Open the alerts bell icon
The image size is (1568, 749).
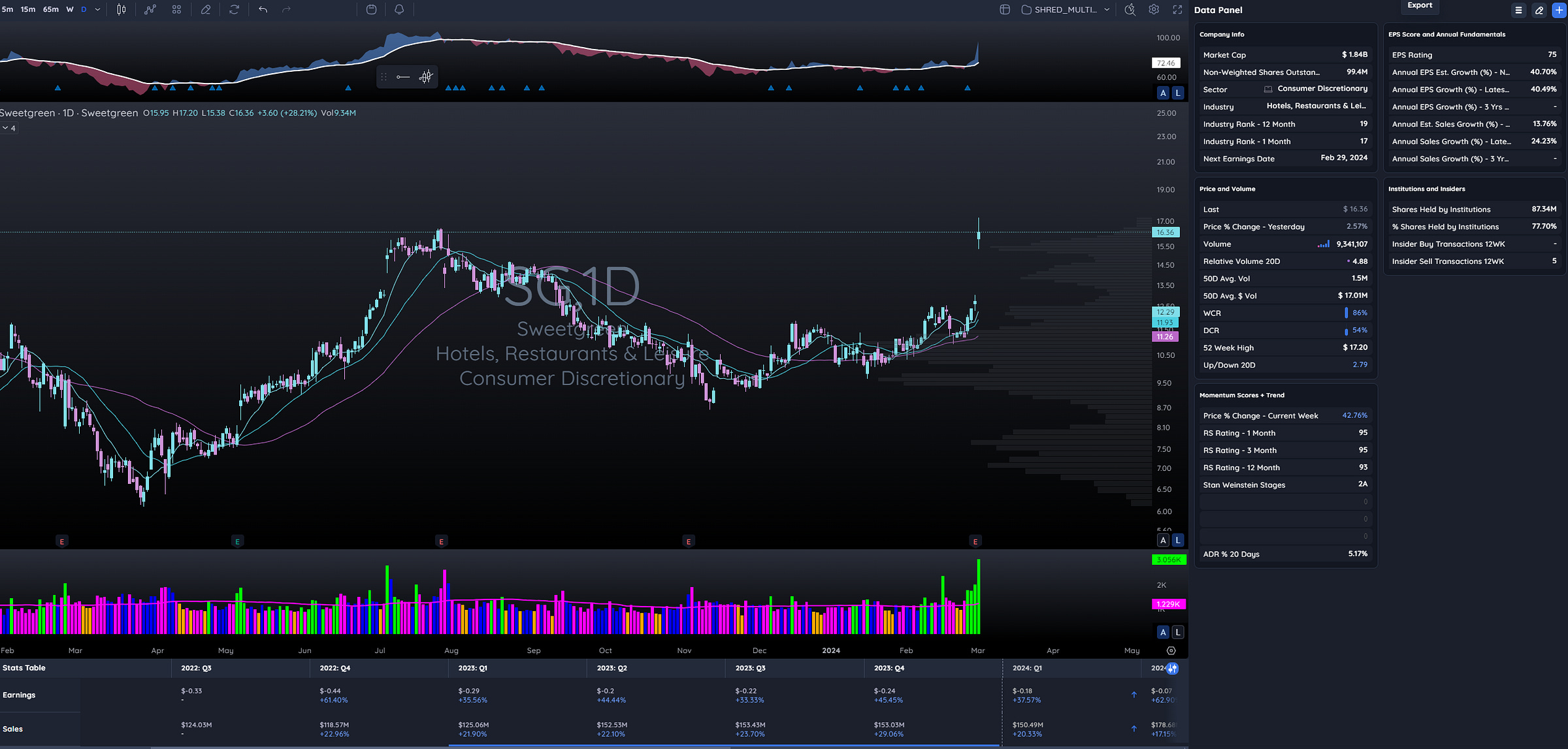399,9
